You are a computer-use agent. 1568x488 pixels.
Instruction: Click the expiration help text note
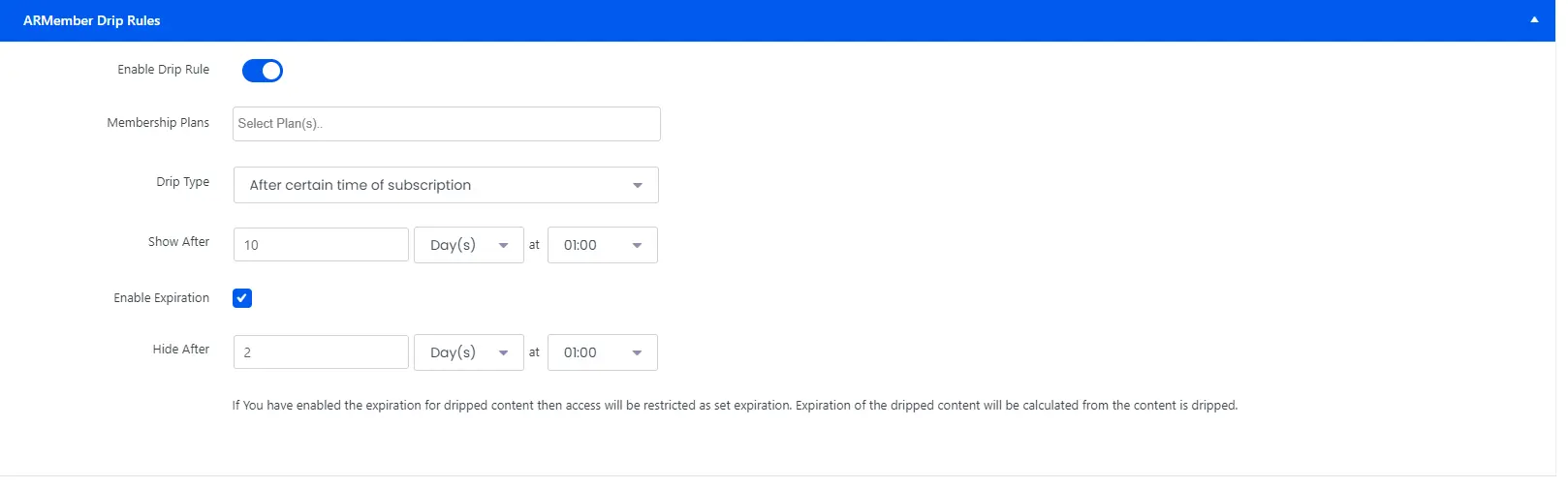coord(735,406)
